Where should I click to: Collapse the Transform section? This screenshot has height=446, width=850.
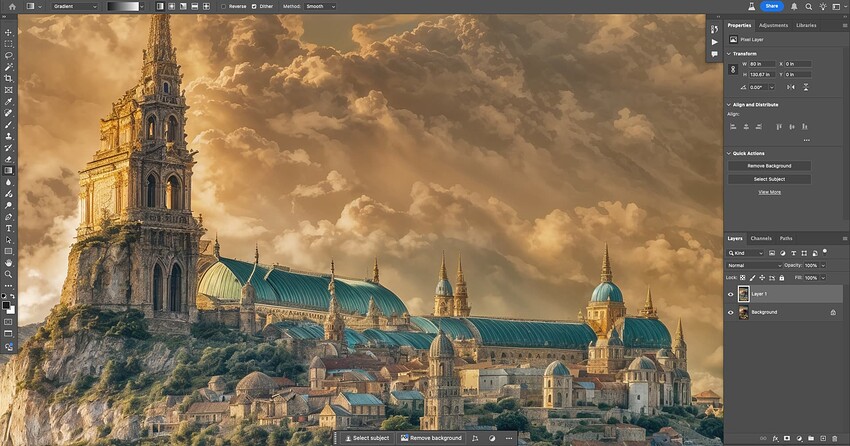coord(729,54)
